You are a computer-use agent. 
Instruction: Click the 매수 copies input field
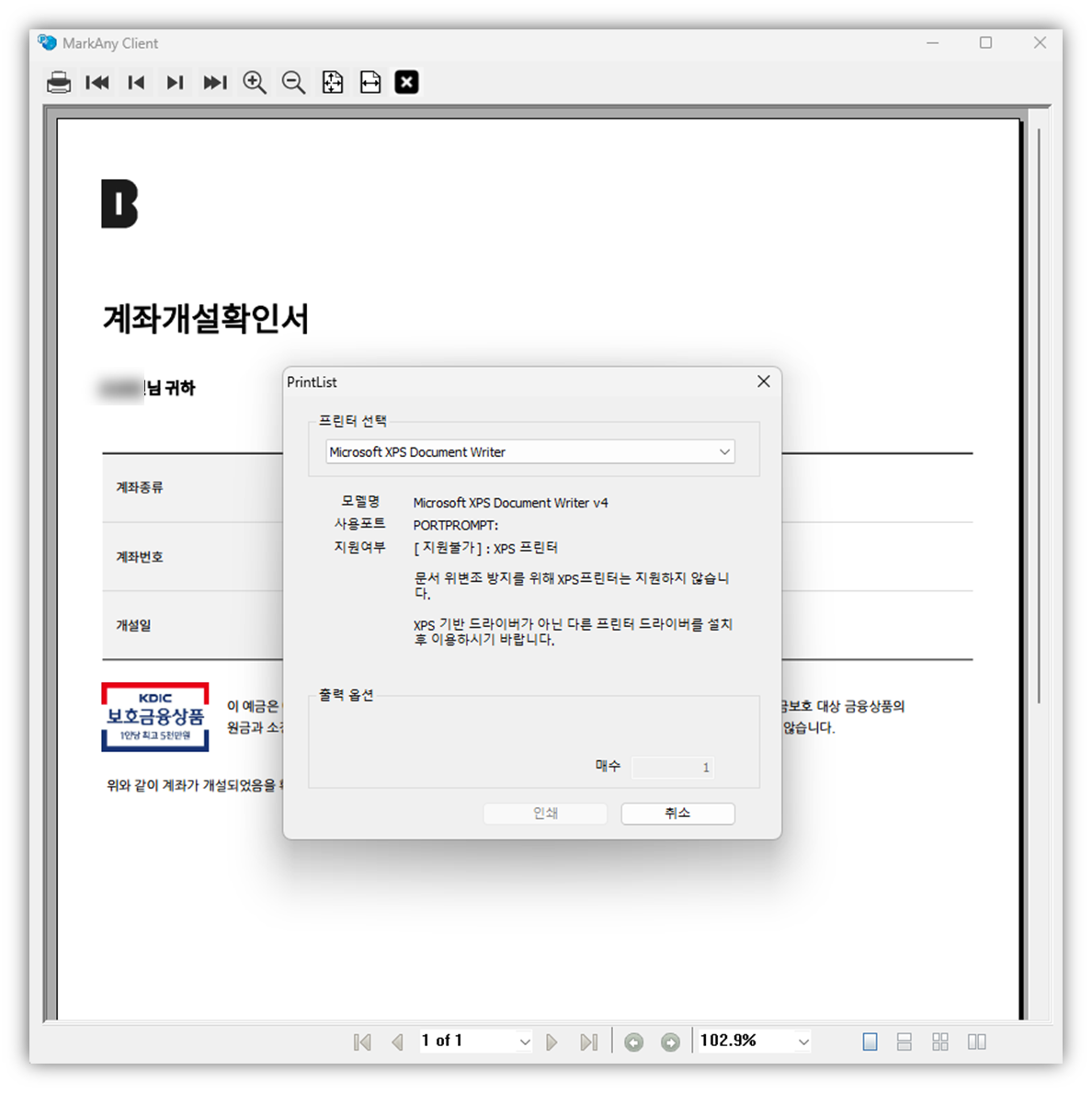(673, 767)
